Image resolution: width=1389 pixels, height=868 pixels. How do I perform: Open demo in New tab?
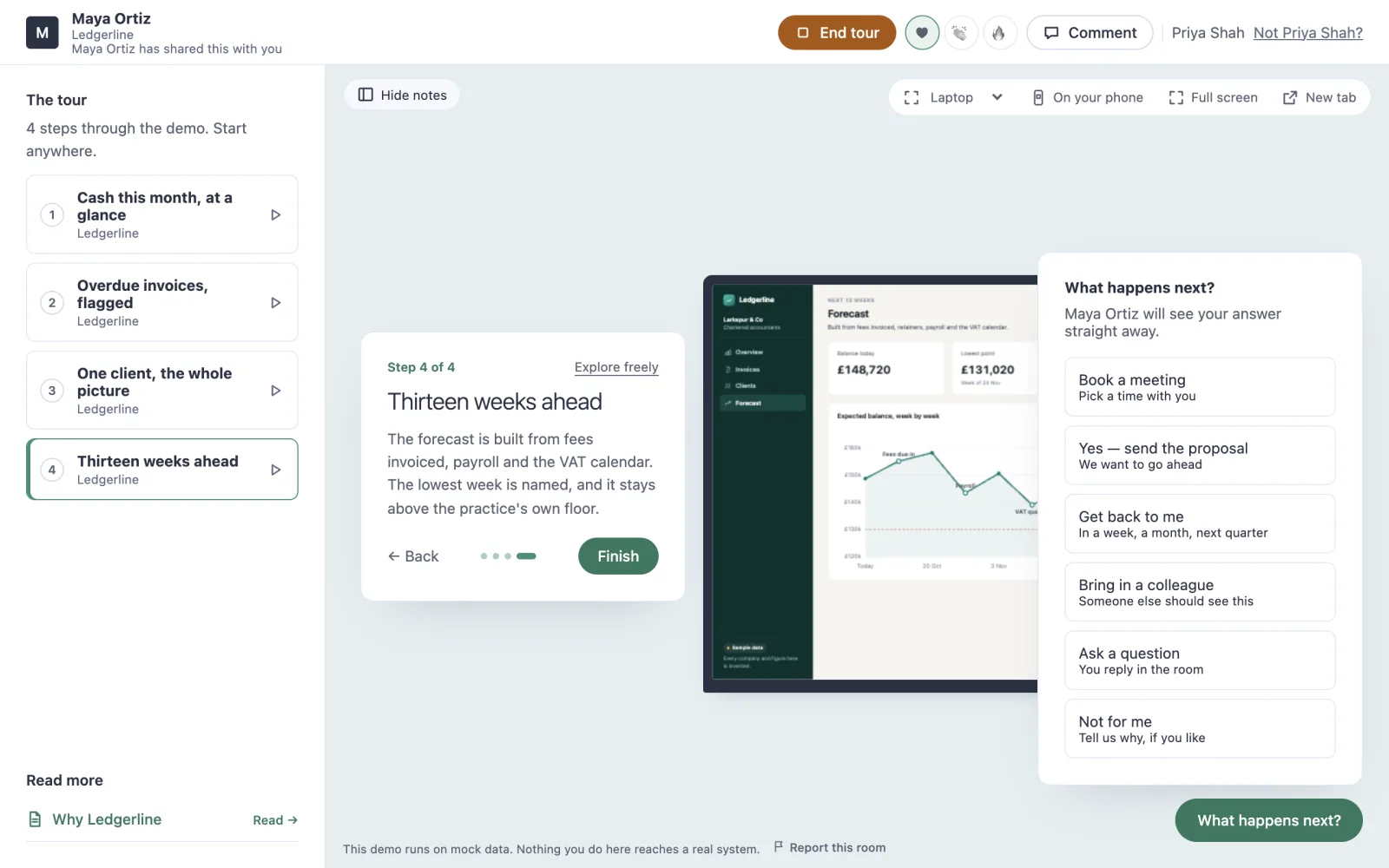(1320, 97)
